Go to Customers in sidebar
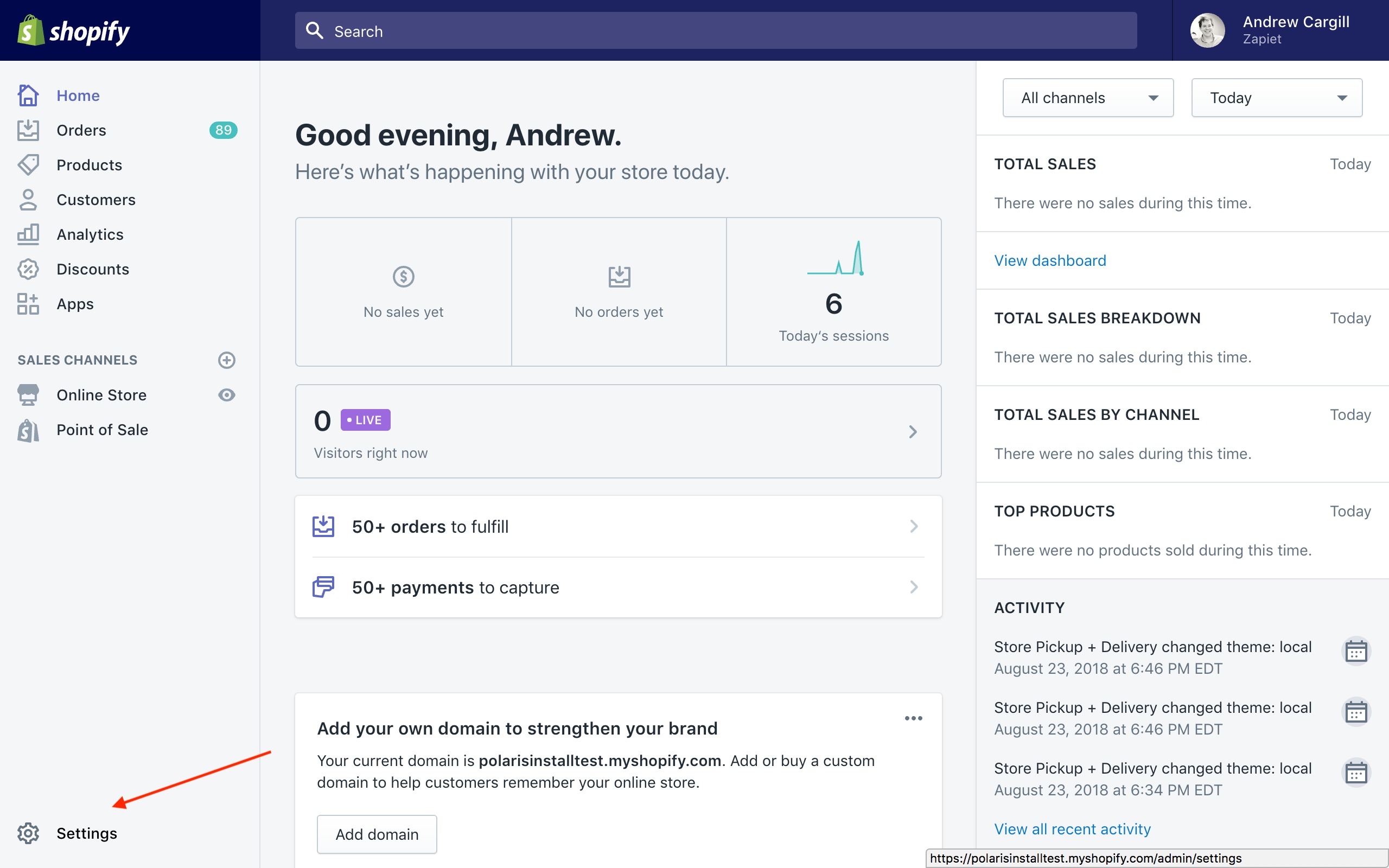The width and height of the screenshot is (1389, 868). (96, 200)
